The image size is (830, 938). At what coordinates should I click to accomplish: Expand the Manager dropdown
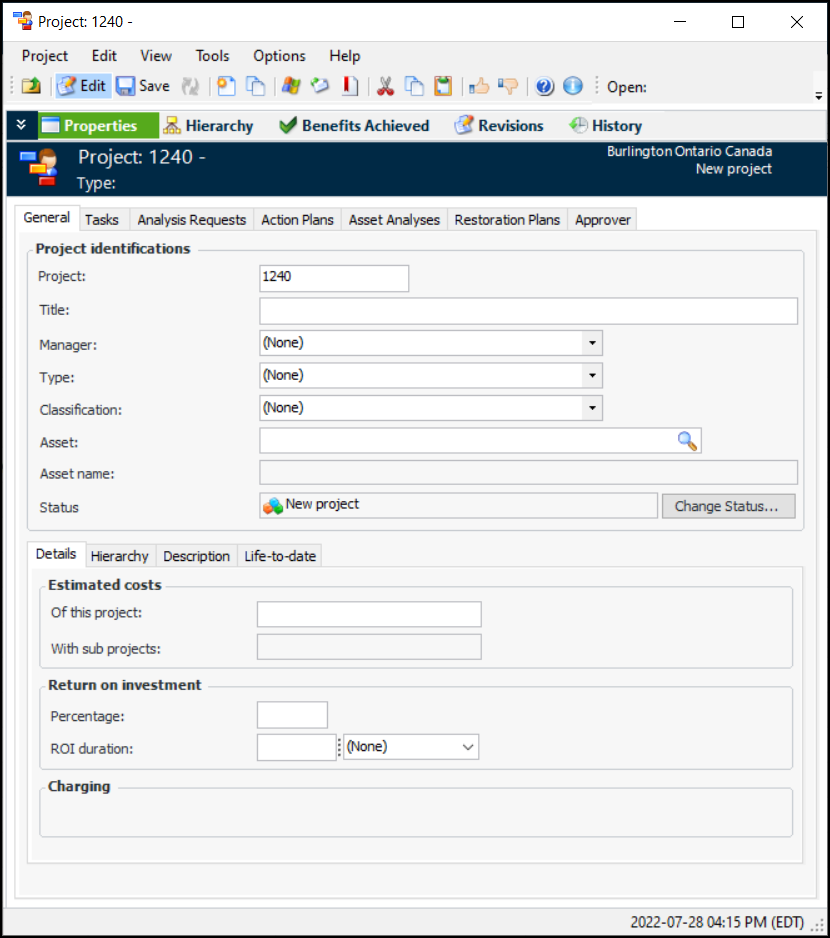click(x=592, y=343)
